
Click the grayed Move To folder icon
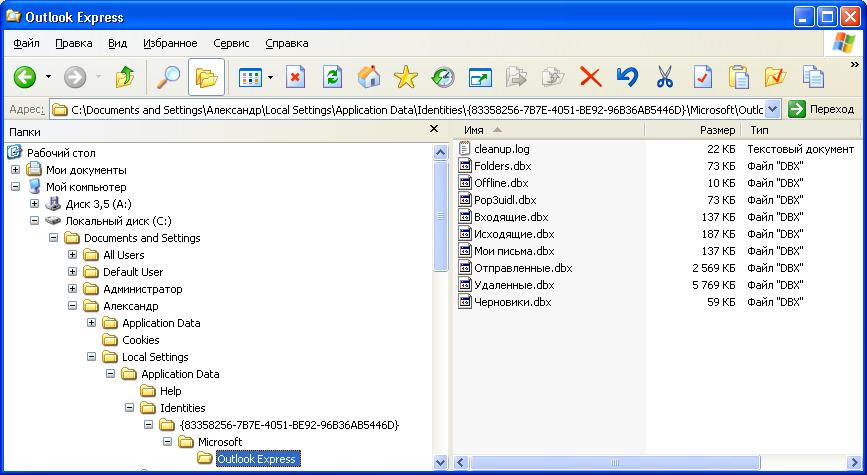(x=516, y=77)
